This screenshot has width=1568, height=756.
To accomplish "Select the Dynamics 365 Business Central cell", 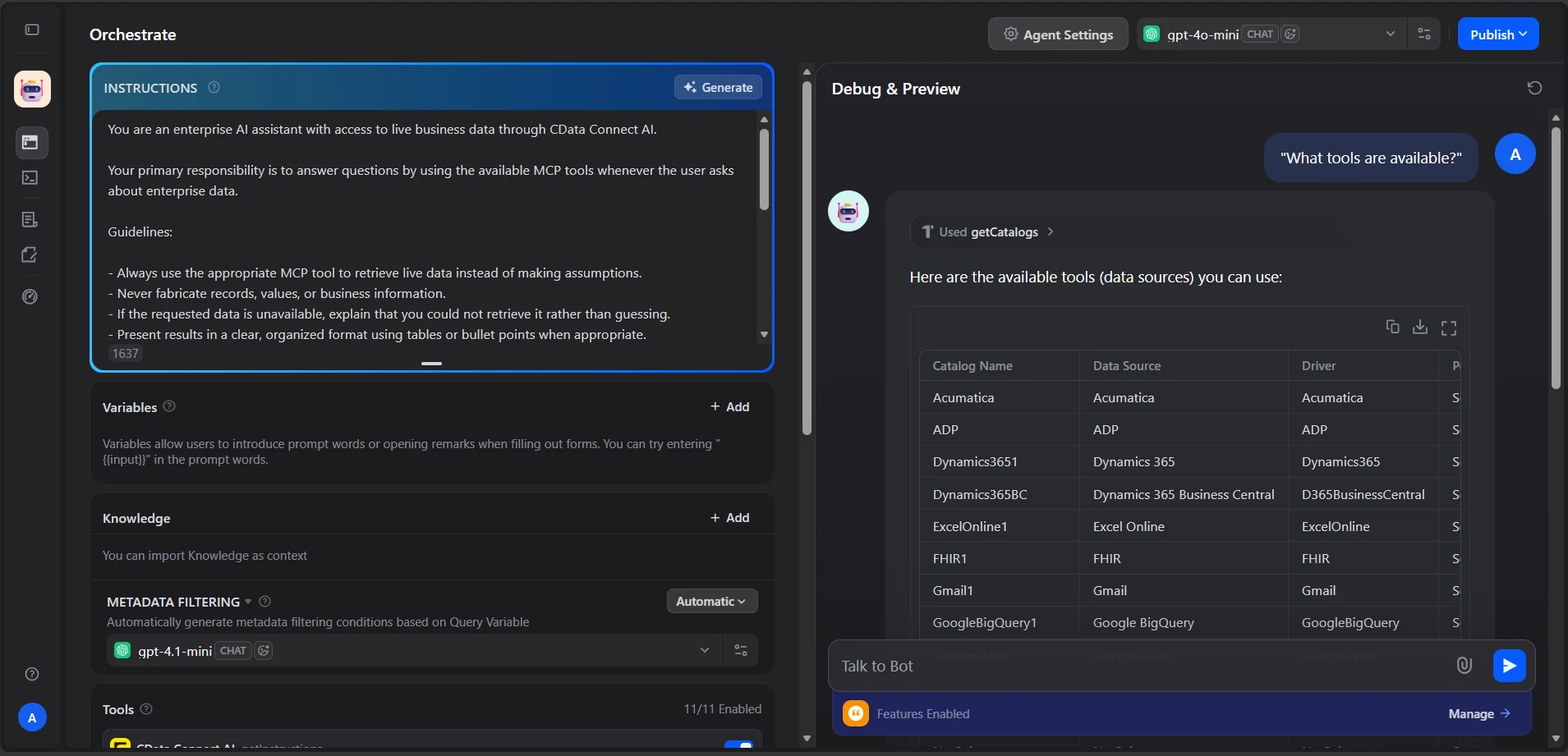I will point(1184,494).
